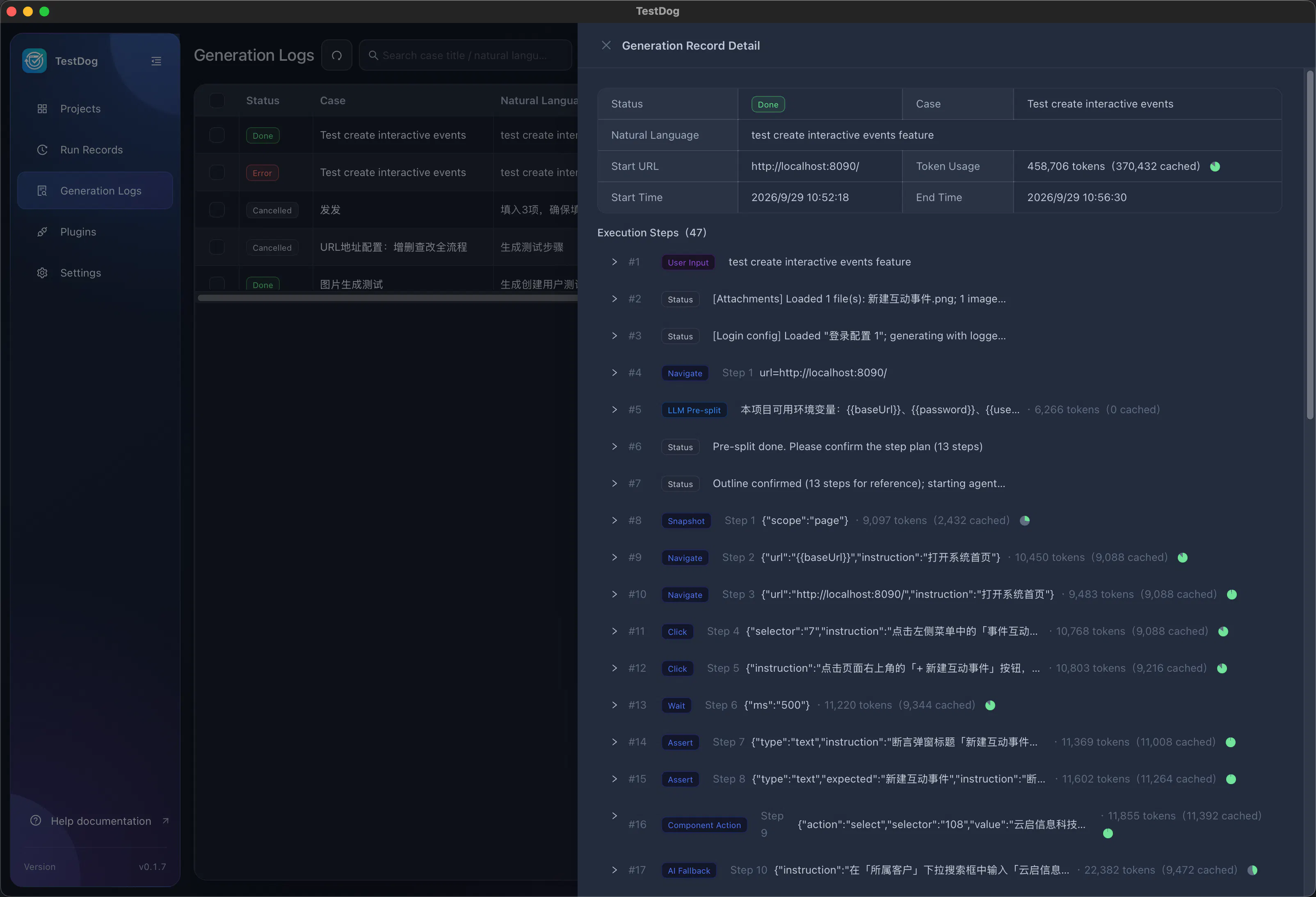1316x897 pixels.
Task: Click the cache pie icon on step #8
Action: pyautogui.click(x=1024, y=520)
